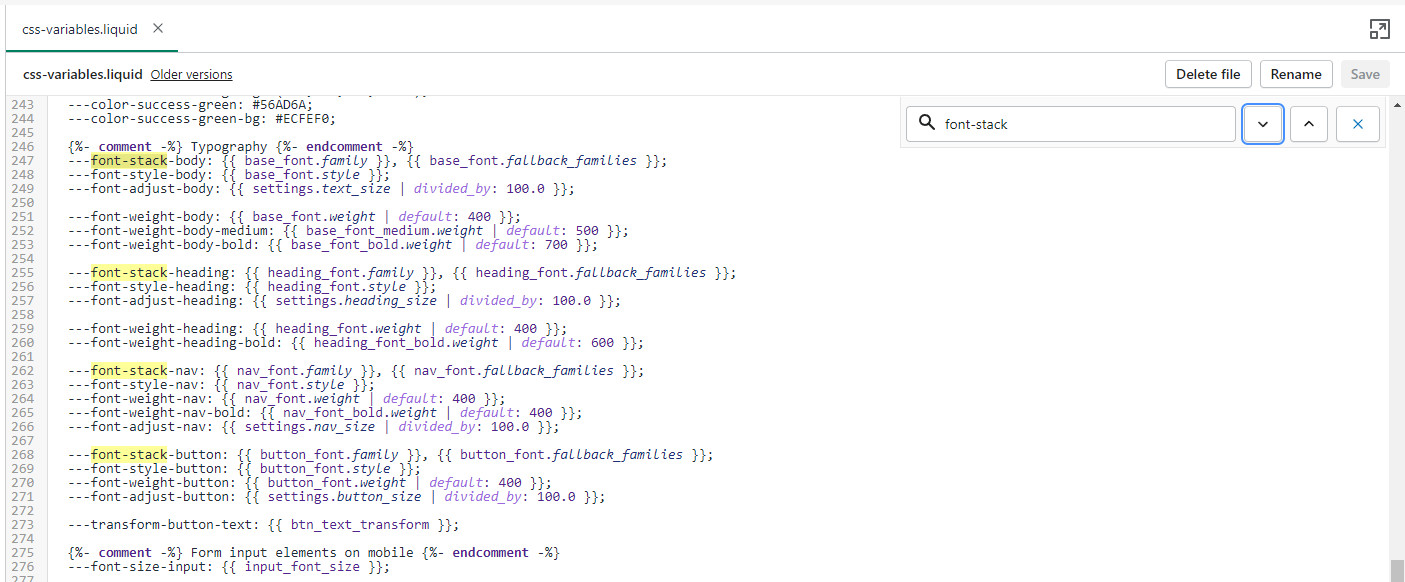
Task: Expand the editor to full screen
Action: coord(1379,29)
